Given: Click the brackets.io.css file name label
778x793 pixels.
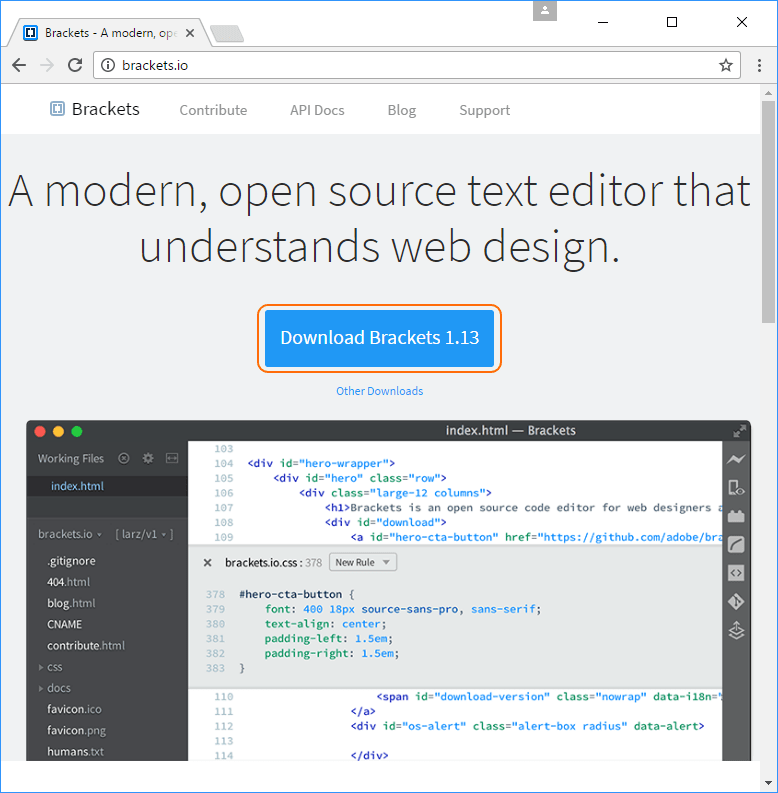Looking at the screenshot, I should pos(261,563).
